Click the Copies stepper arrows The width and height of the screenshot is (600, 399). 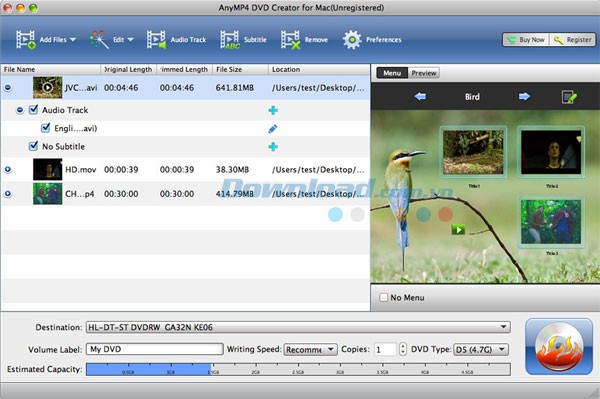click(403, 349)
